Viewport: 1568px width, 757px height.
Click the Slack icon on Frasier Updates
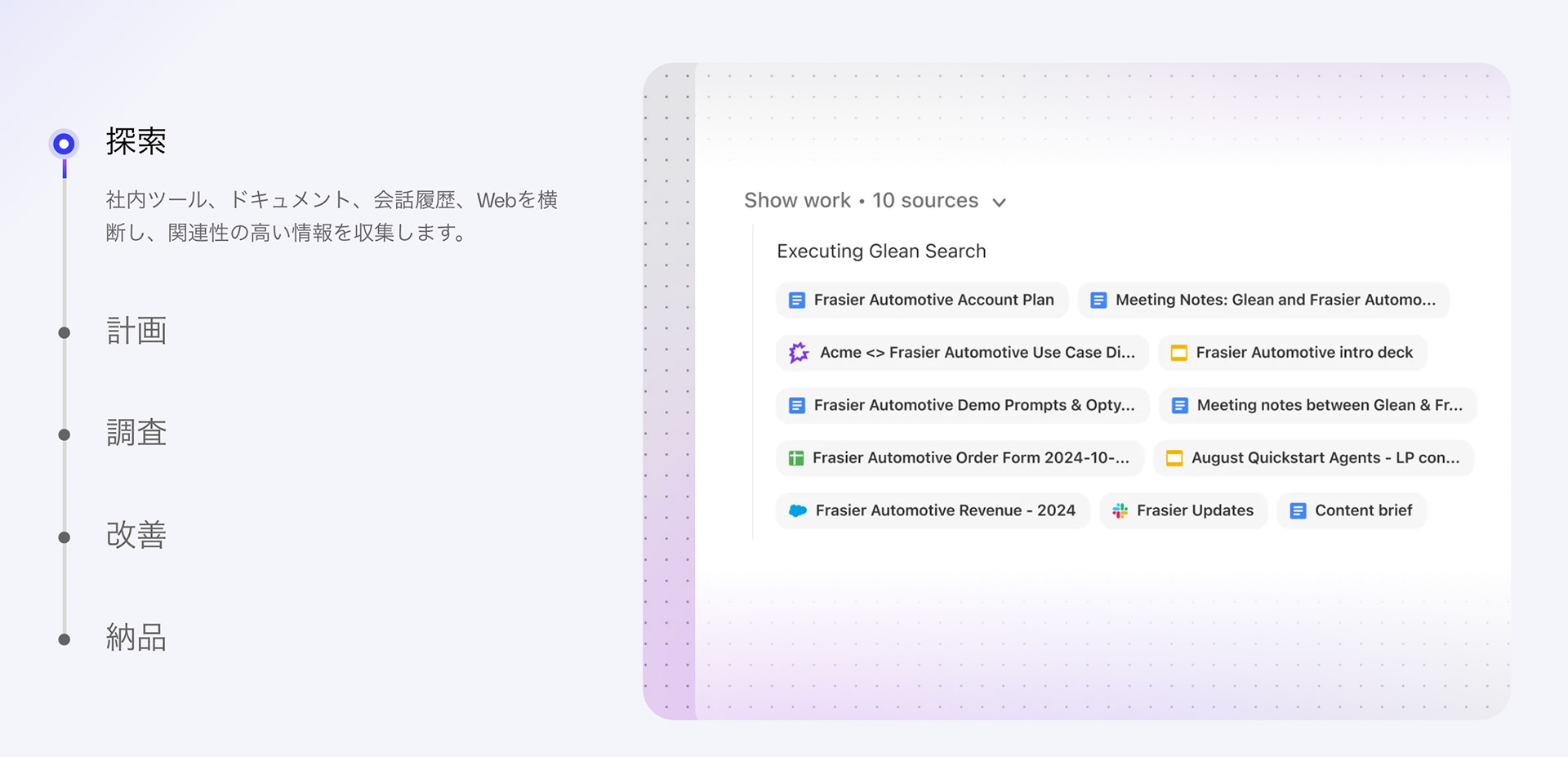pos(1120,510)
